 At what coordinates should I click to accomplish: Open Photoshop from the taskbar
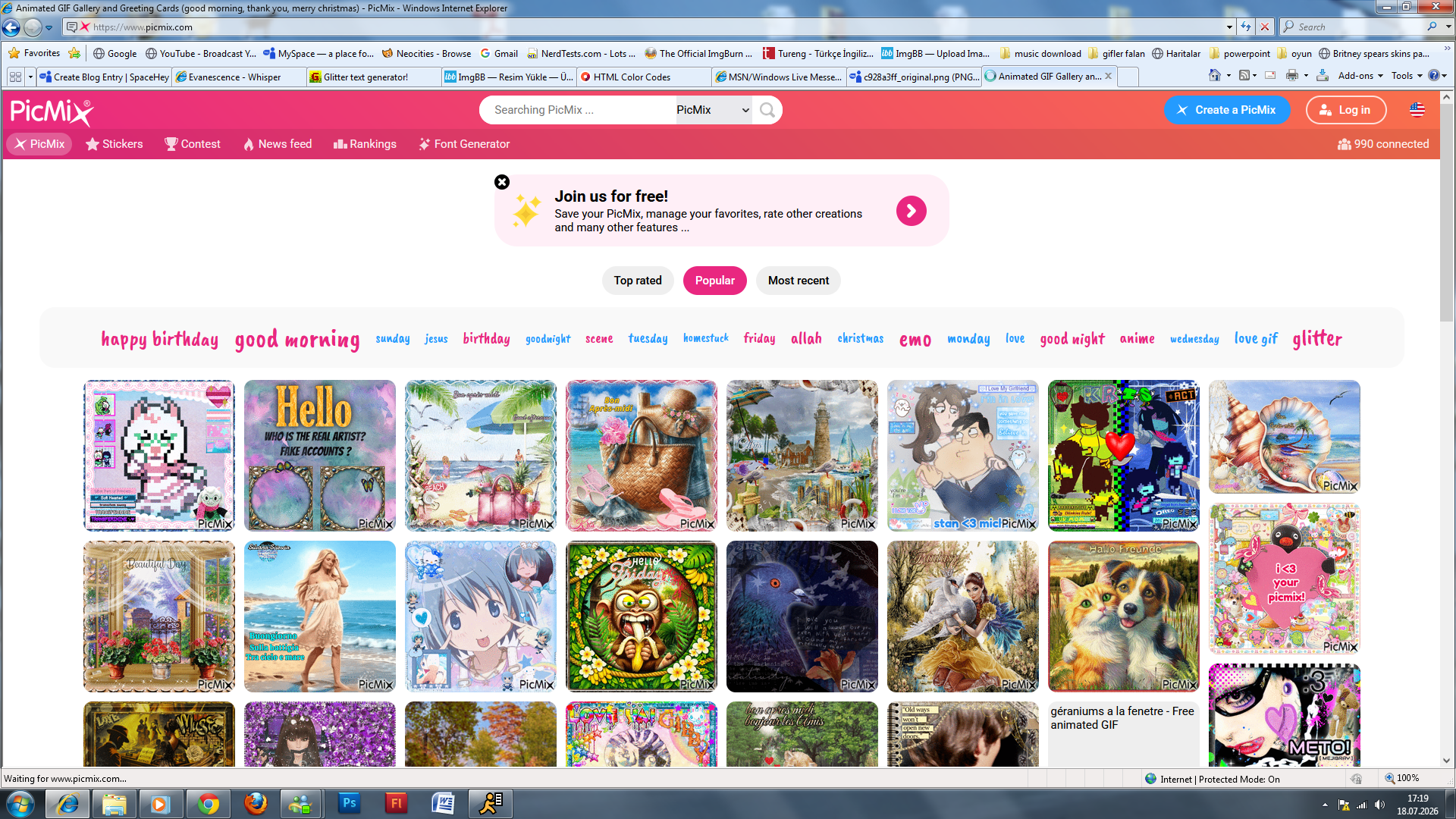click(x=349, y=804)
